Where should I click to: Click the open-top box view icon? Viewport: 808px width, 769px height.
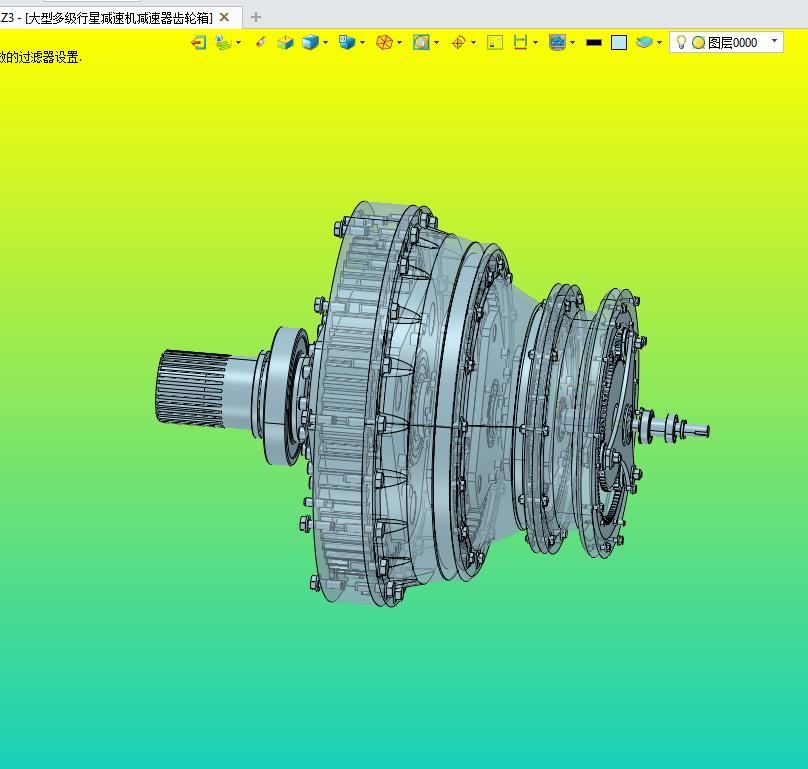(285, 42)
